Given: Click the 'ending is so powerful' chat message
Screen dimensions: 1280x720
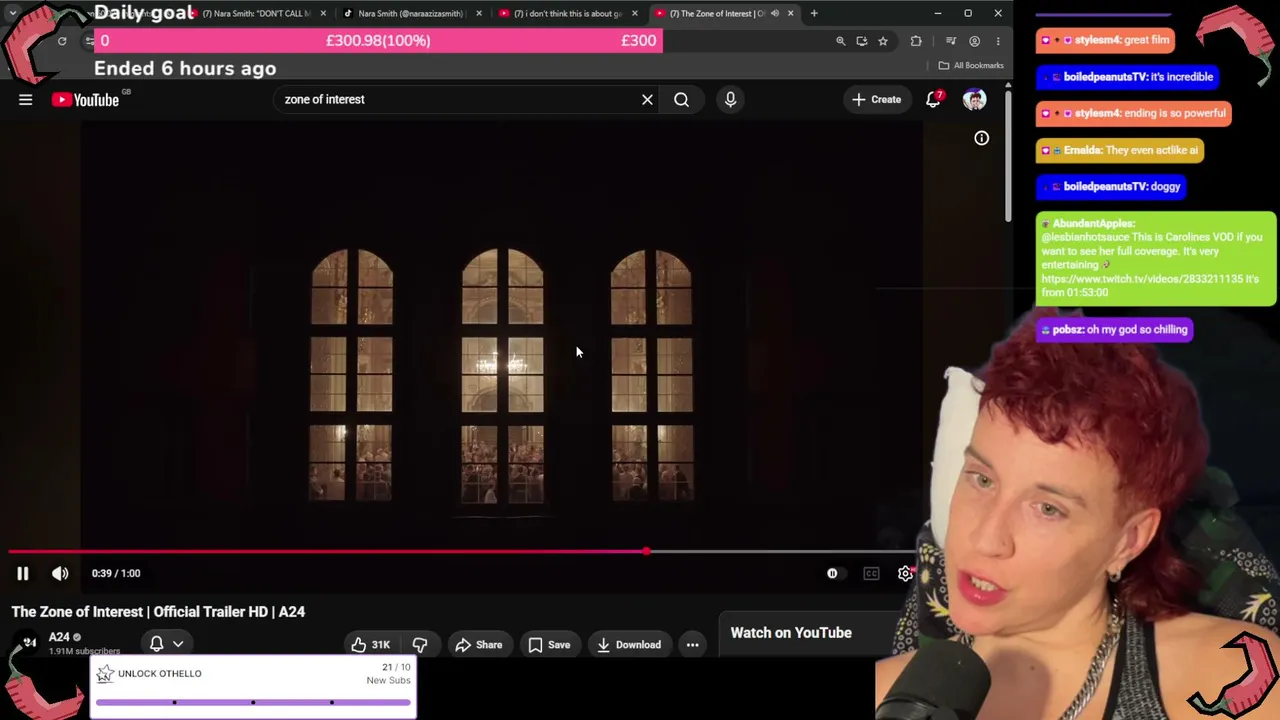Looking at the screenshot, I should (1134, 113).
